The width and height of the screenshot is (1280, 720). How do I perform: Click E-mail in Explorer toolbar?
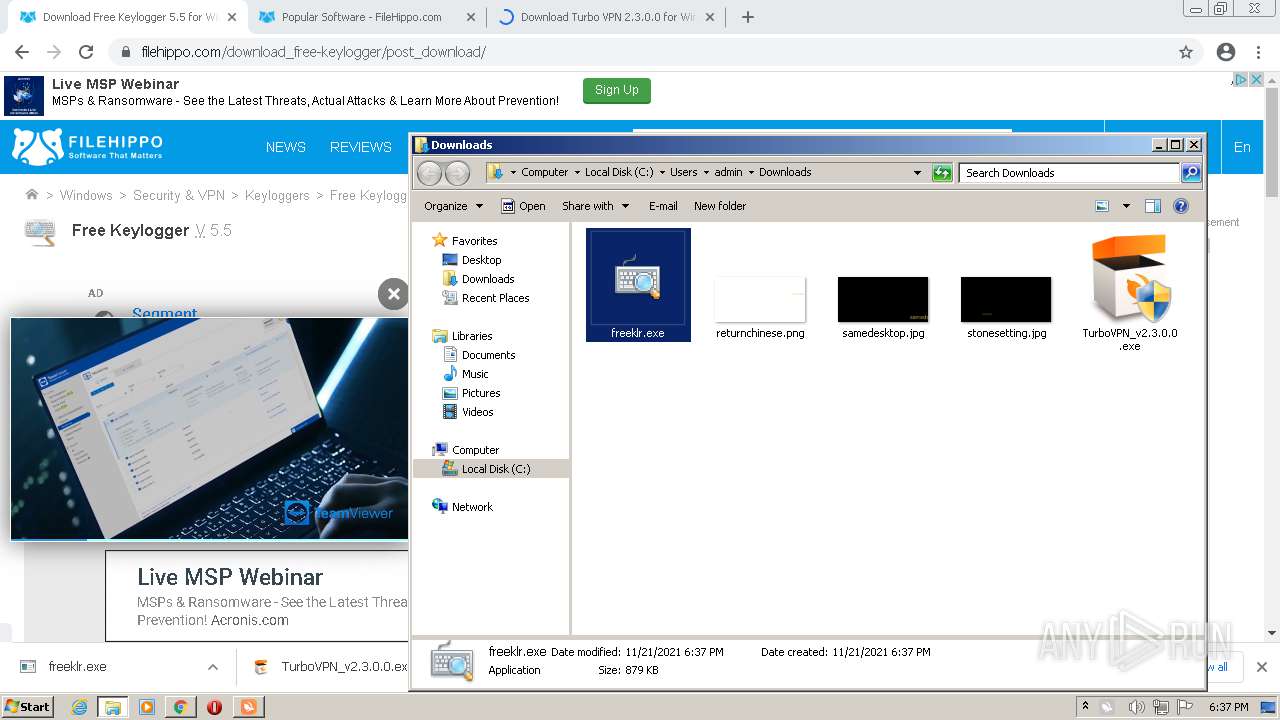pos(663,206)
